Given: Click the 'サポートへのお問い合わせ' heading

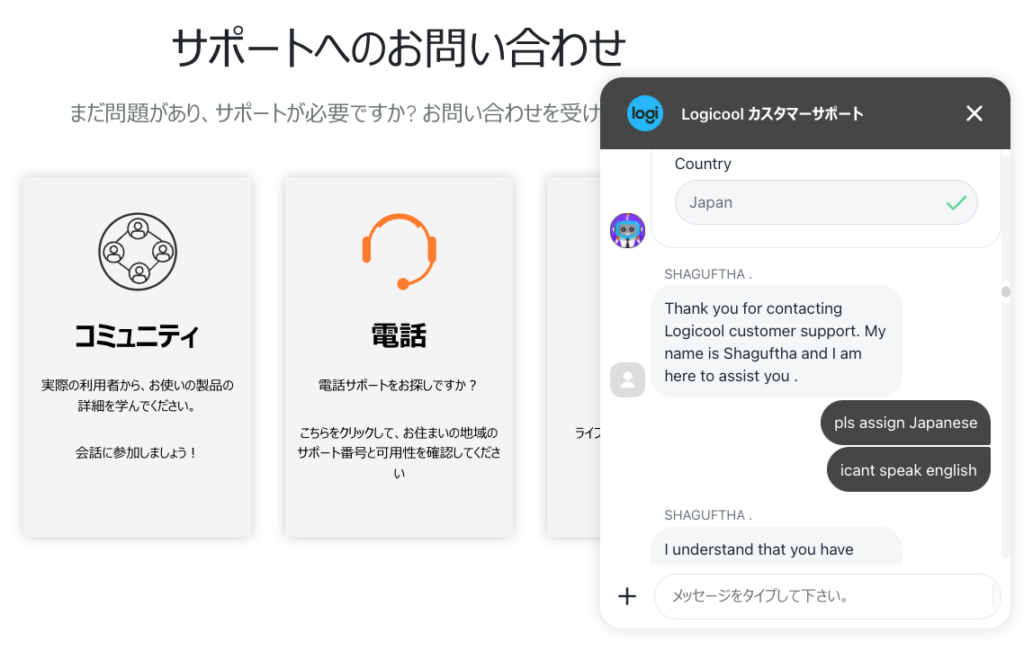Looking at the screenshot, I should click(398, 48).
